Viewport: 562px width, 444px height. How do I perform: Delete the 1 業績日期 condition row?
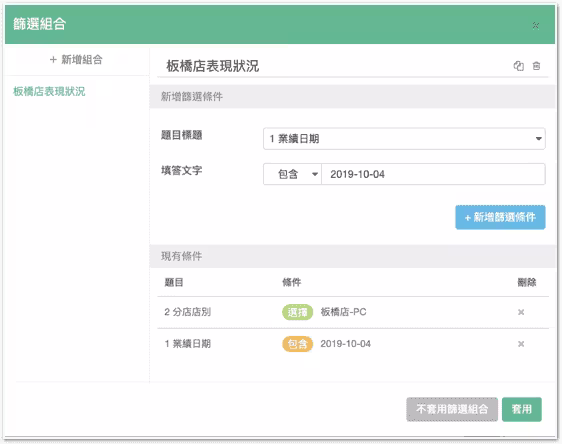click(521, 344)
